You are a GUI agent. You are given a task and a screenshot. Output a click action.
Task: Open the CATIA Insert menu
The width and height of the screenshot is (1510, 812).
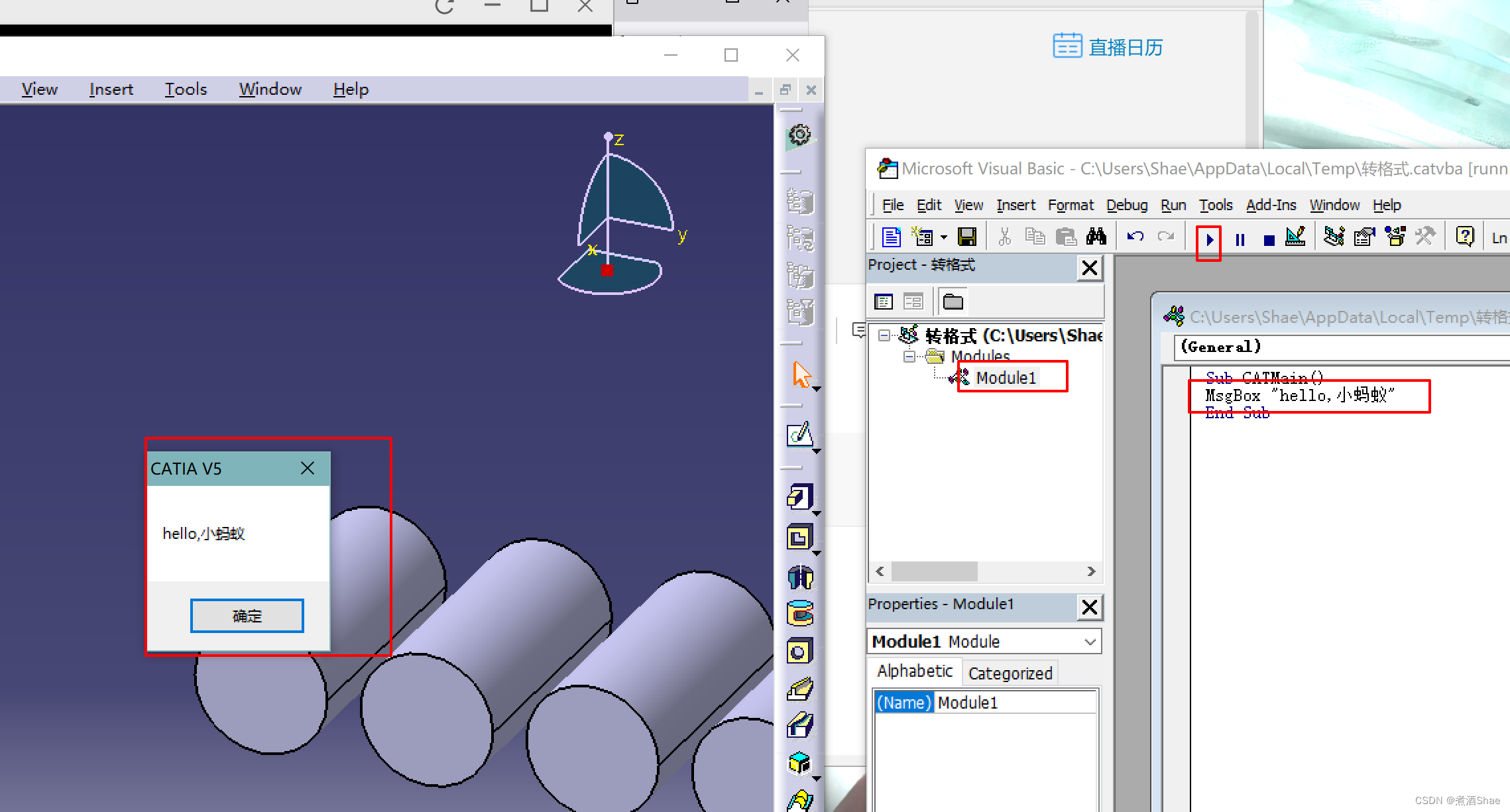tap(111, 89)
